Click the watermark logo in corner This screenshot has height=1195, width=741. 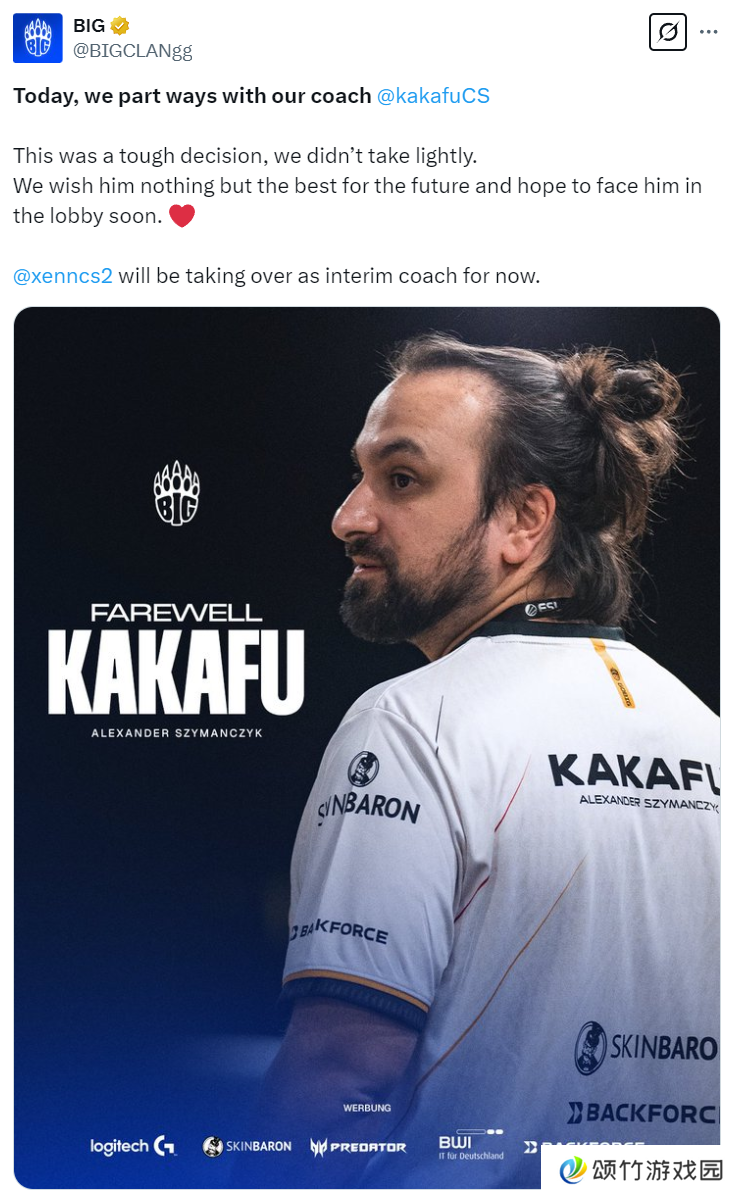[641, 1169]
